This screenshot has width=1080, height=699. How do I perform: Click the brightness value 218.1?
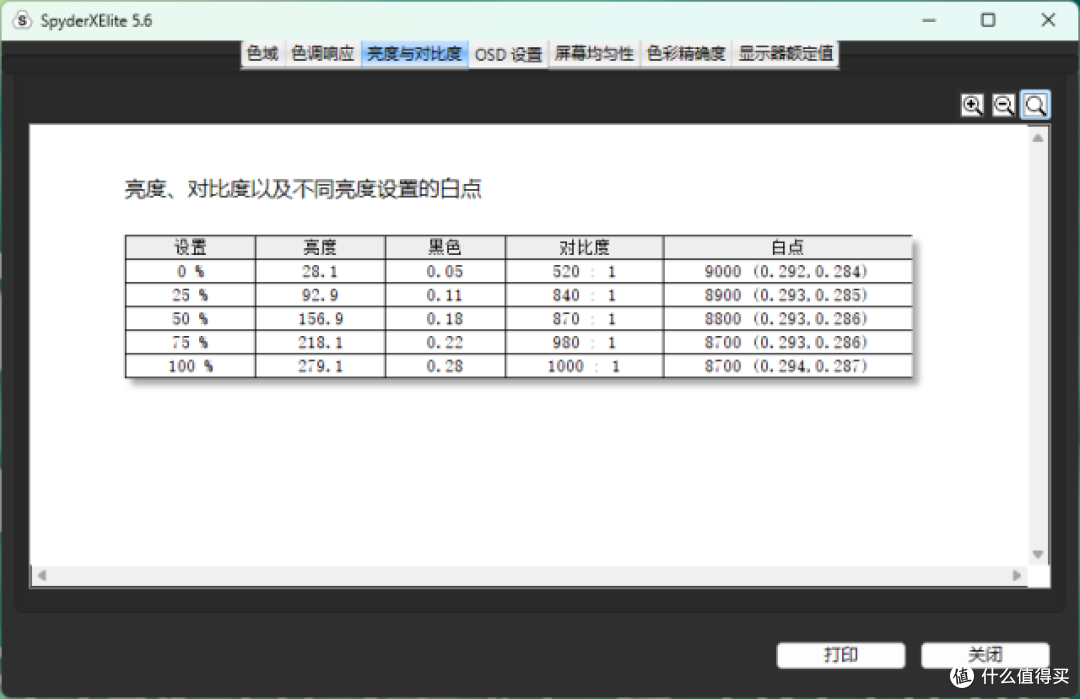(320, 342)
